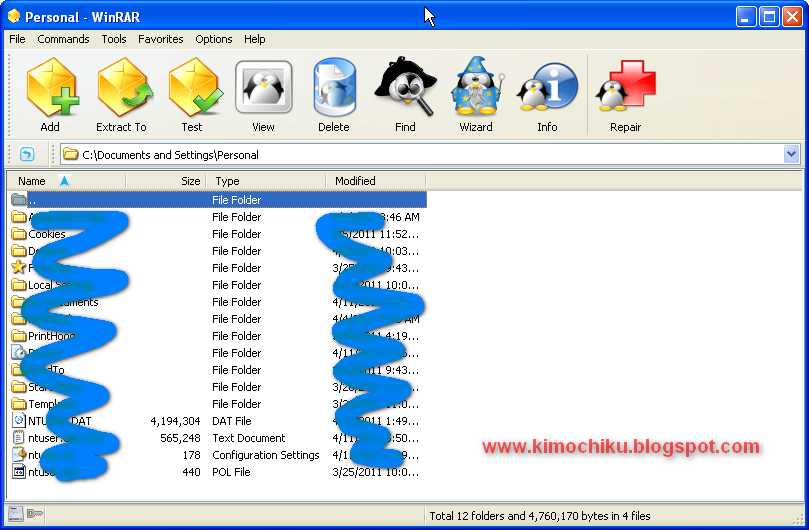Open the Help menu
Image resolution: width=809 pixels, height=530 pixels.
(255, 39)
